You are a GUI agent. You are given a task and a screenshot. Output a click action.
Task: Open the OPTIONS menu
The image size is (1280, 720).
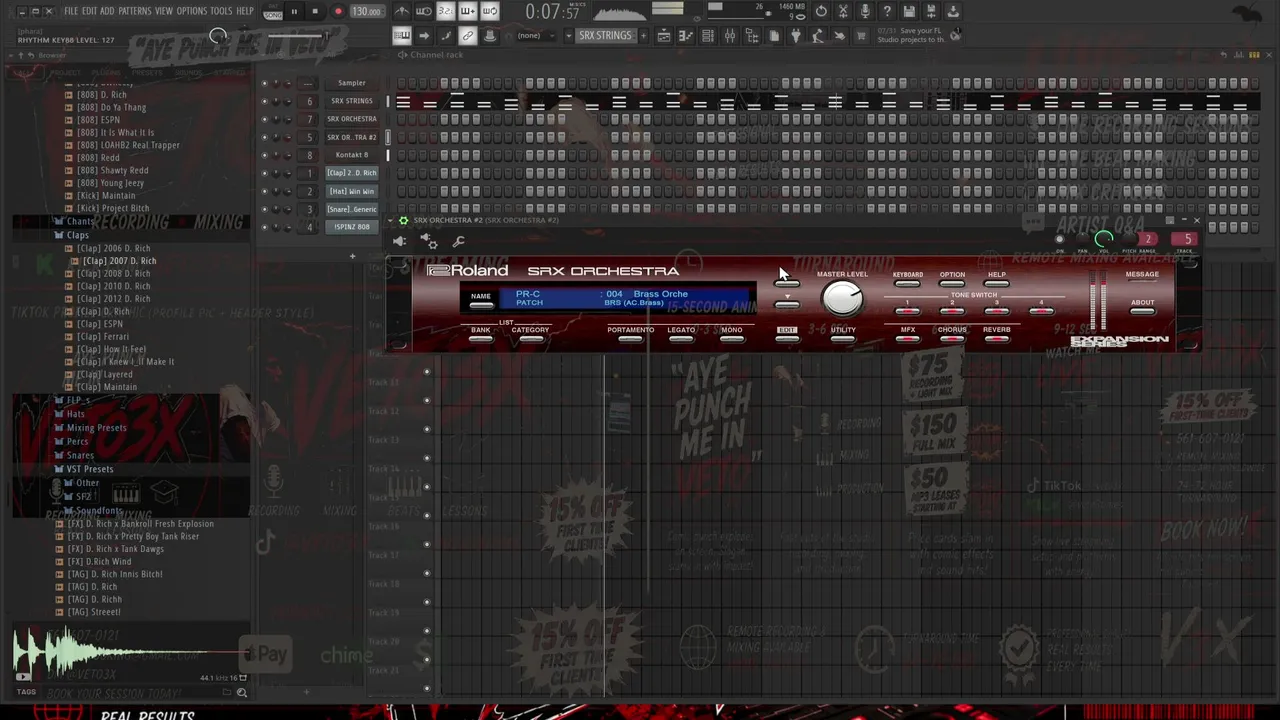(x=192, y=11)
